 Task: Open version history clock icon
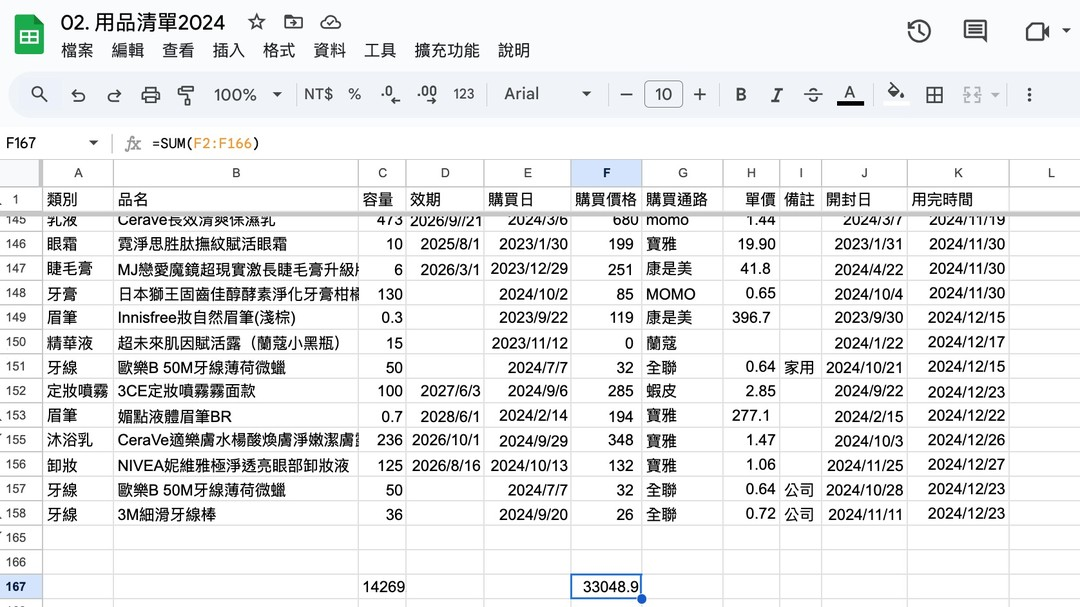(919, 32)
